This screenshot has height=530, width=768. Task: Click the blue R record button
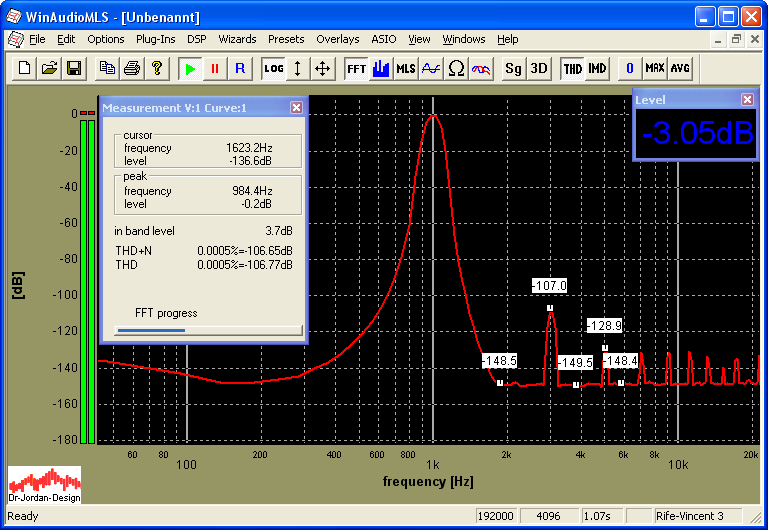coord(239,69)
